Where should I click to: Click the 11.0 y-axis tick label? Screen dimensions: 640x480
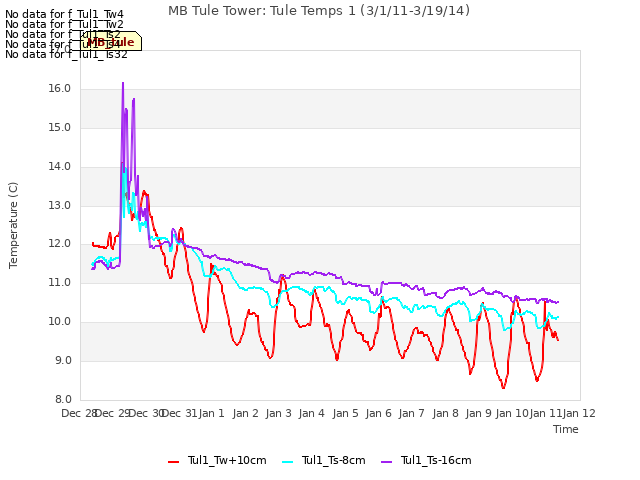coord(60,282)
